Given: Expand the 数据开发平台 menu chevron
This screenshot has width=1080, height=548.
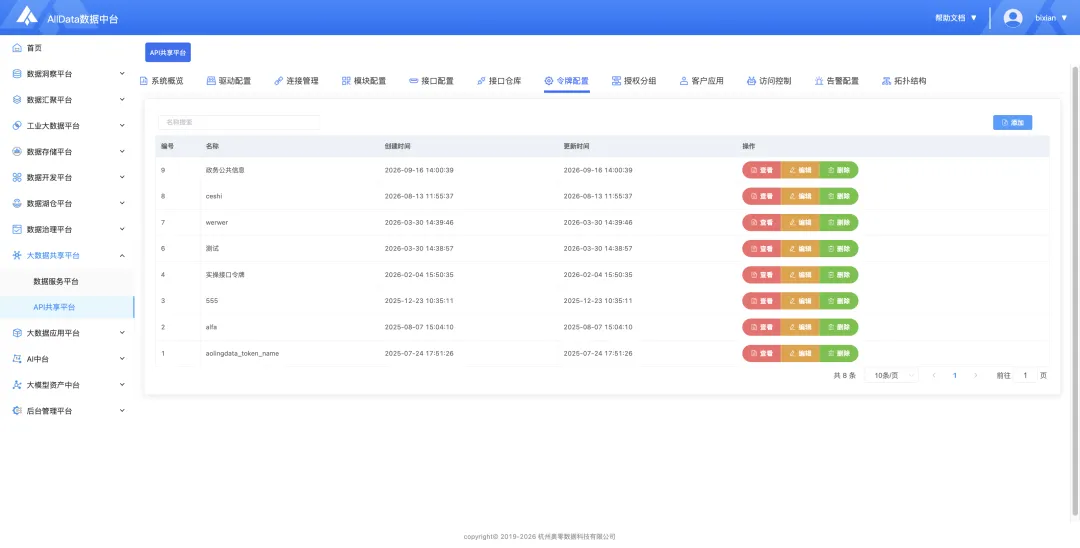Looking at the screenshot, I should tap(122, 178).
